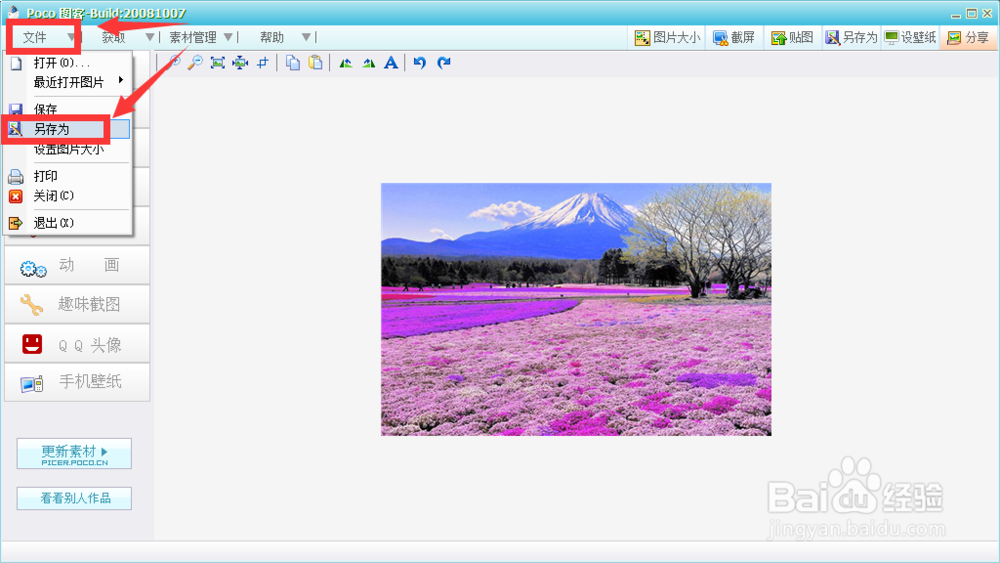Open the 获取 menu
The height and width of the screenshot is (563, 1000).
[114, 38]
